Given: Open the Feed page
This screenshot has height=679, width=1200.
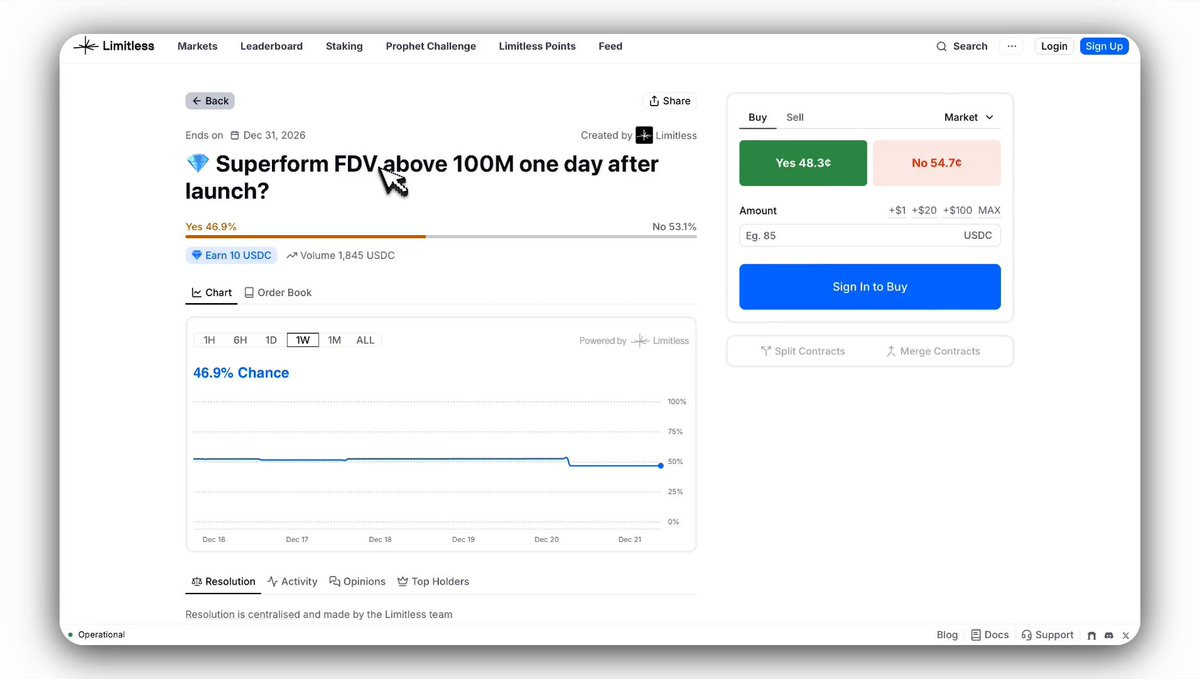Looking at the screenshot, I should tap(610, 46).
